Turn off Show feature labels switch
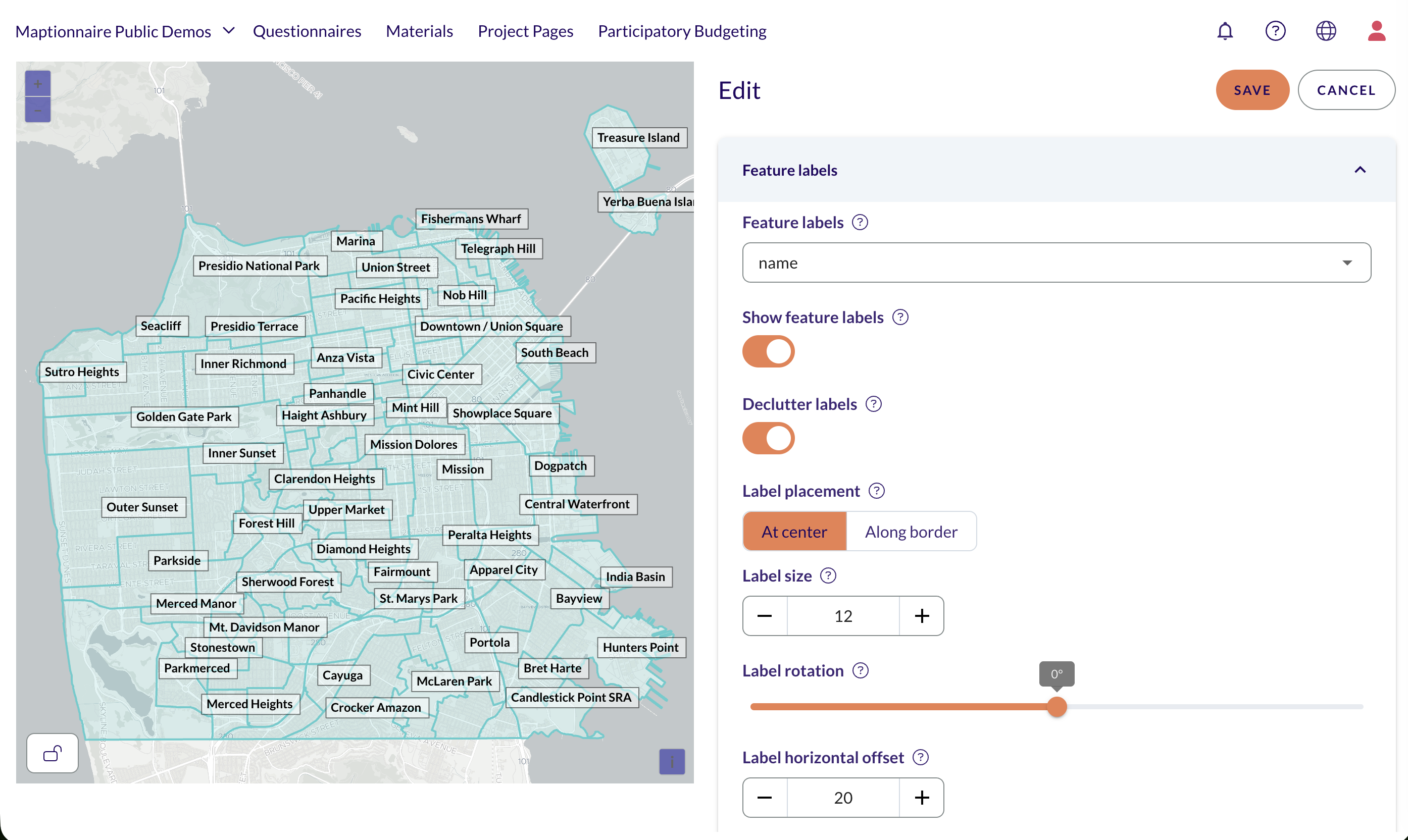Viewport: 1408px width, 840px height. (x=768, y=351)
